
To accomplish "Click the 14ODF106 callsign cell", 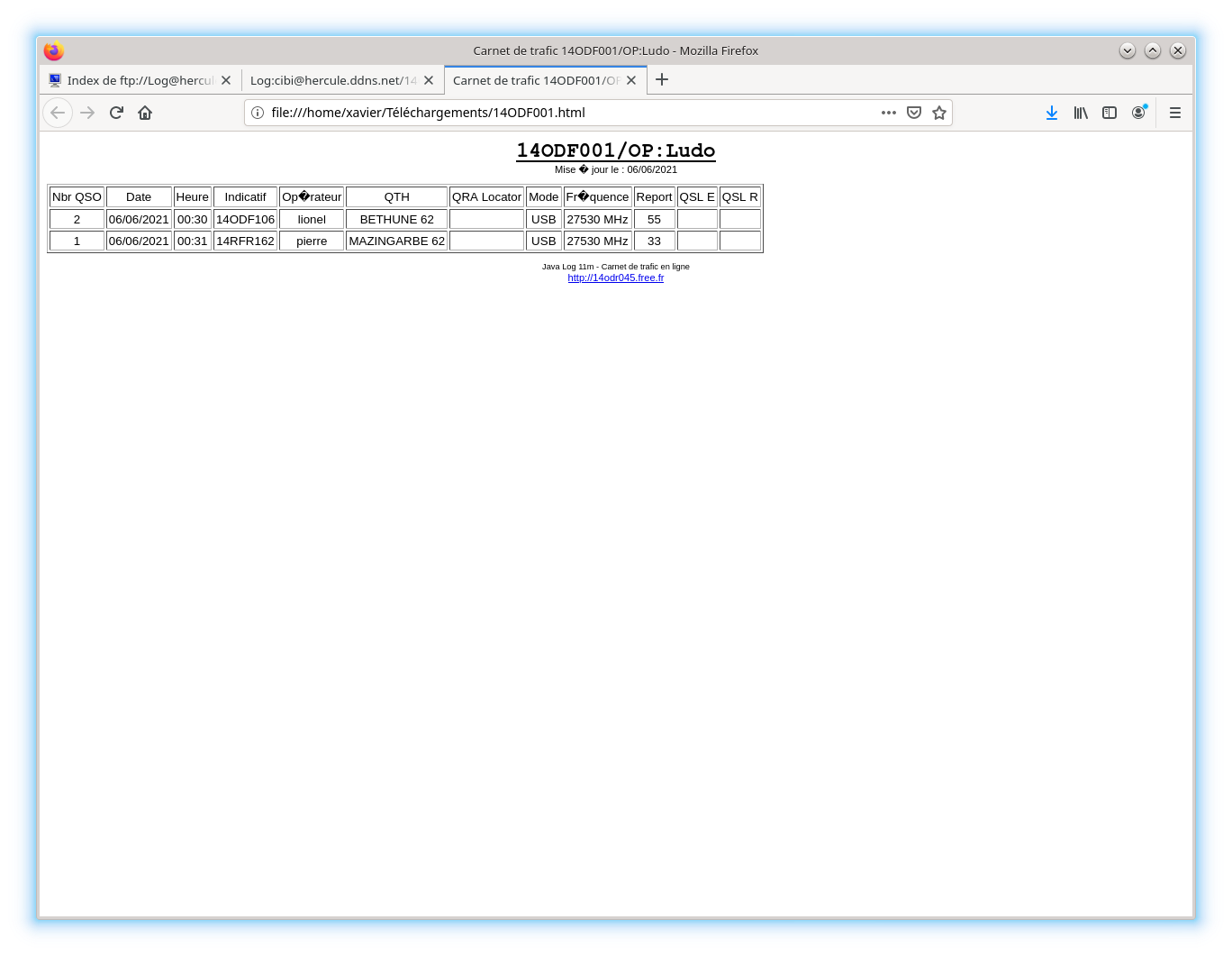I will pos(245,219).
